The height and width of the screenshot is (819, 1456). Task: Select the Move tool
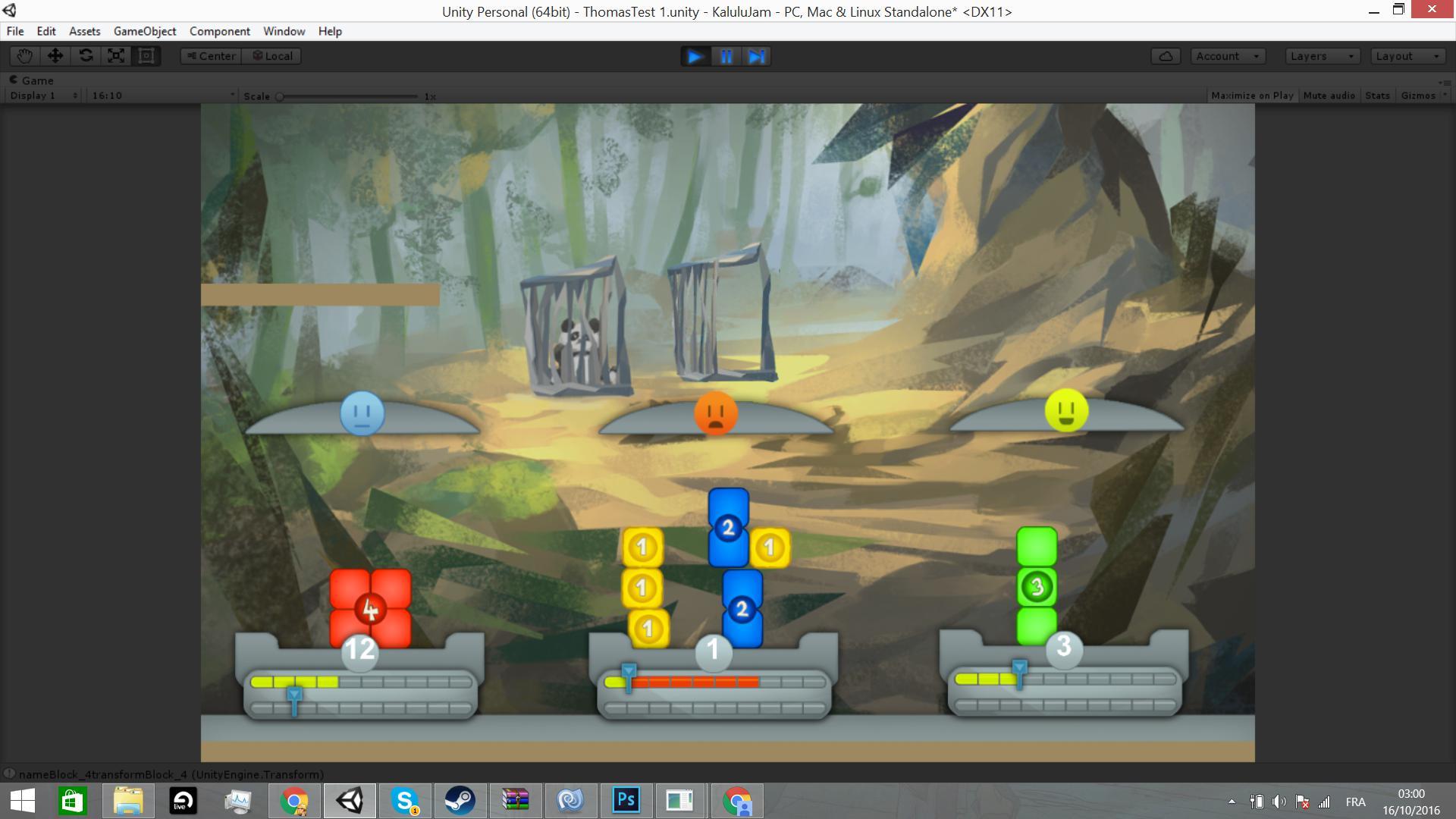point(55,56)
